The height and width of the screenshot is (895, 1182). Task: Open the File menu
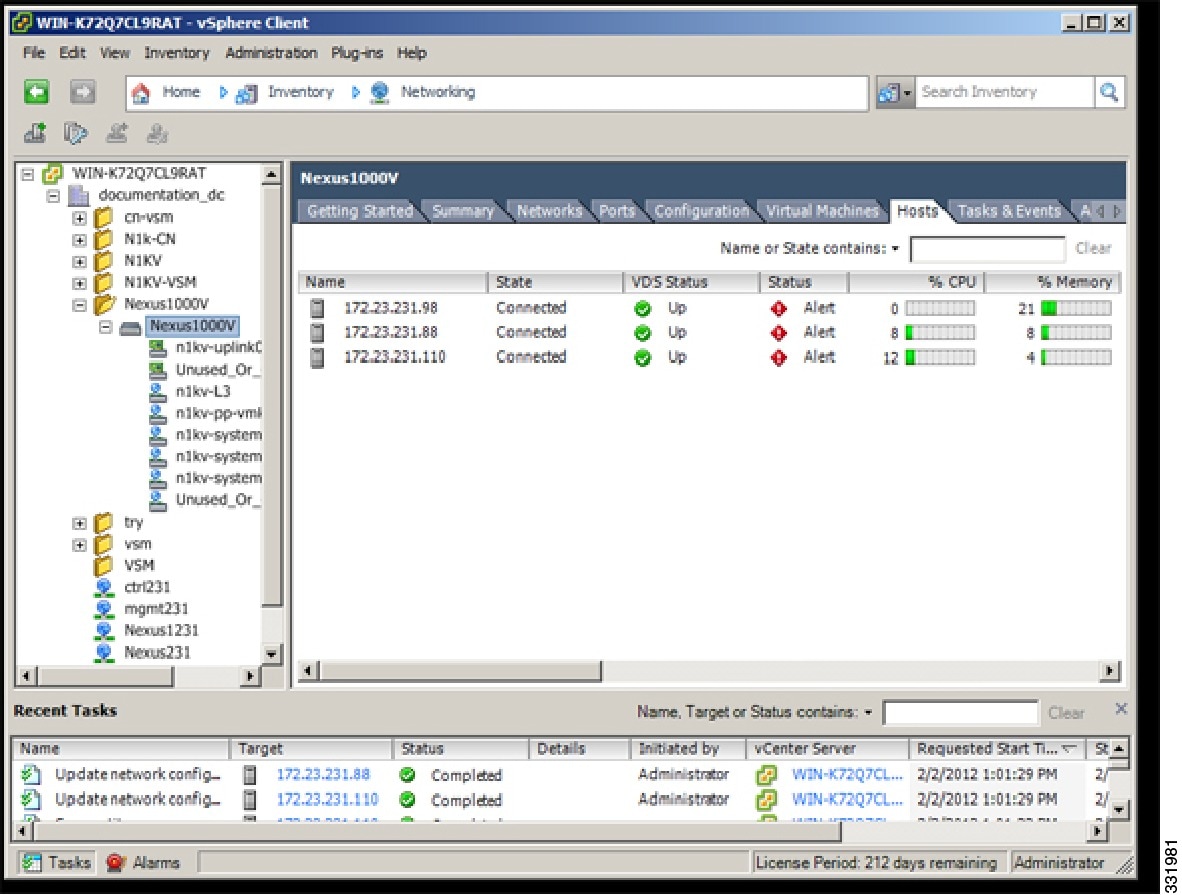(x=33, y=53)
